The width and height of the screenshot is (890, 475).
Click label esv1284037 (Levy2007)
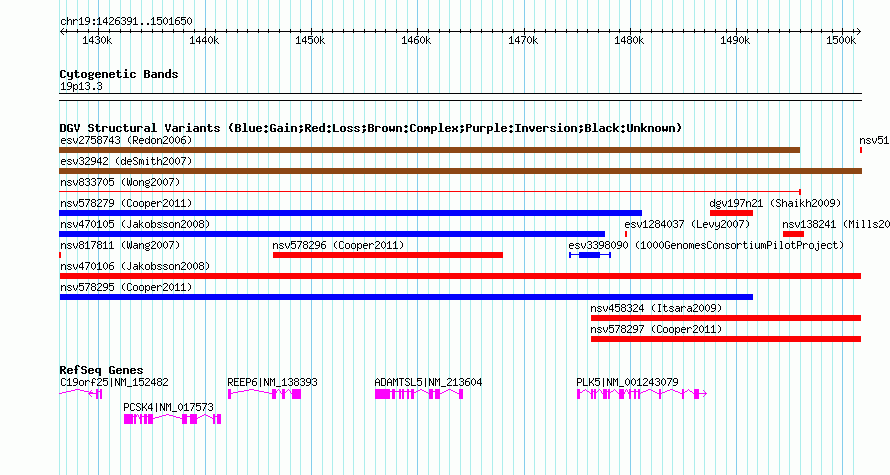(687, 224)
